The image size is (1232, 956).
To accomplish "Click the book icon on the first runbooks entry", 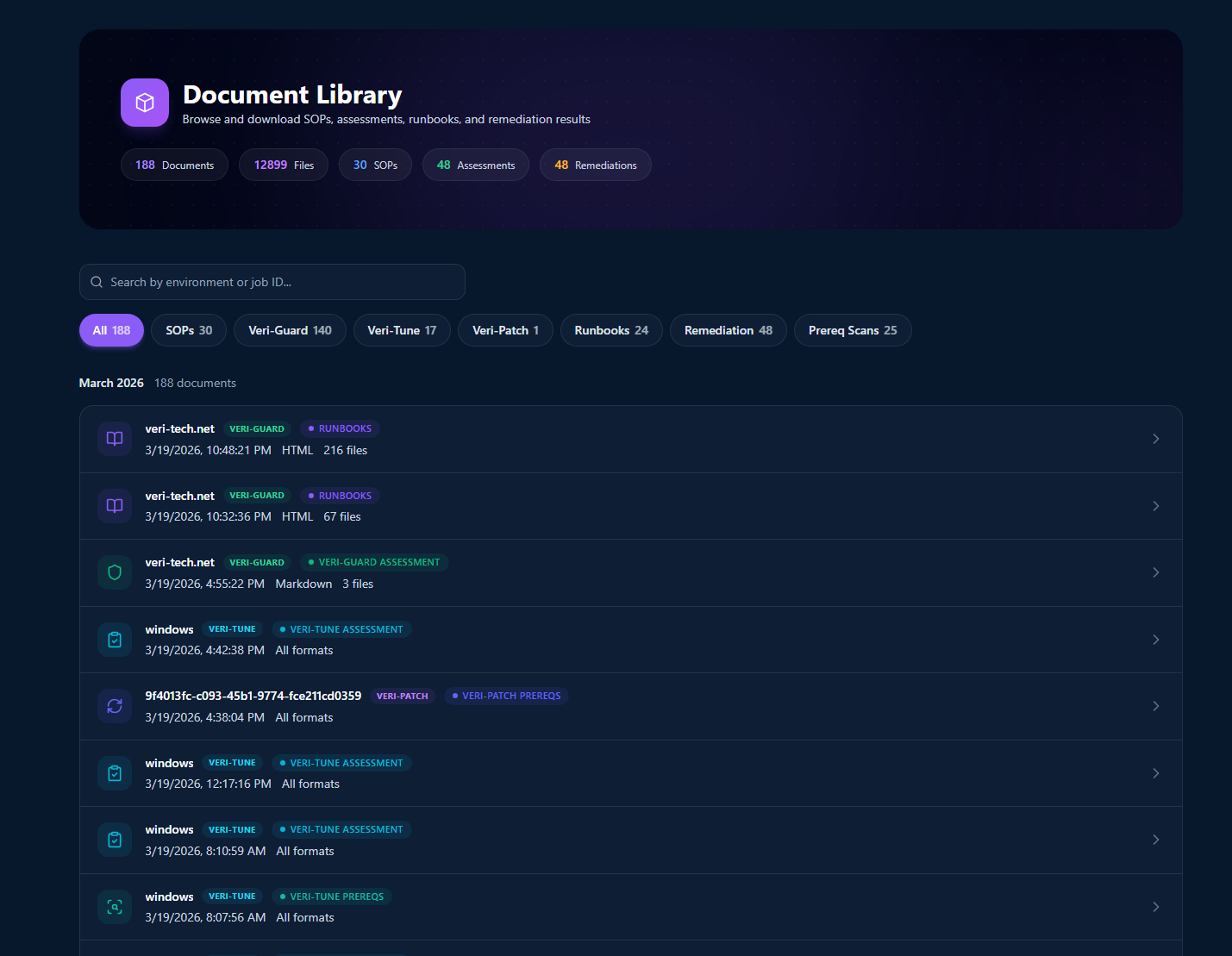I will point(114,439).
